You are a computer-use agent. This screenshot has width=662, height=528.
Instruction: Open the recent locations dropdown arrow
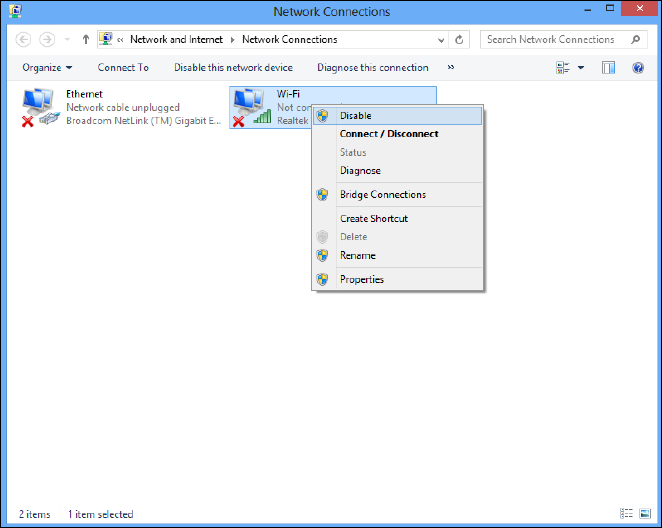(67, 40)
